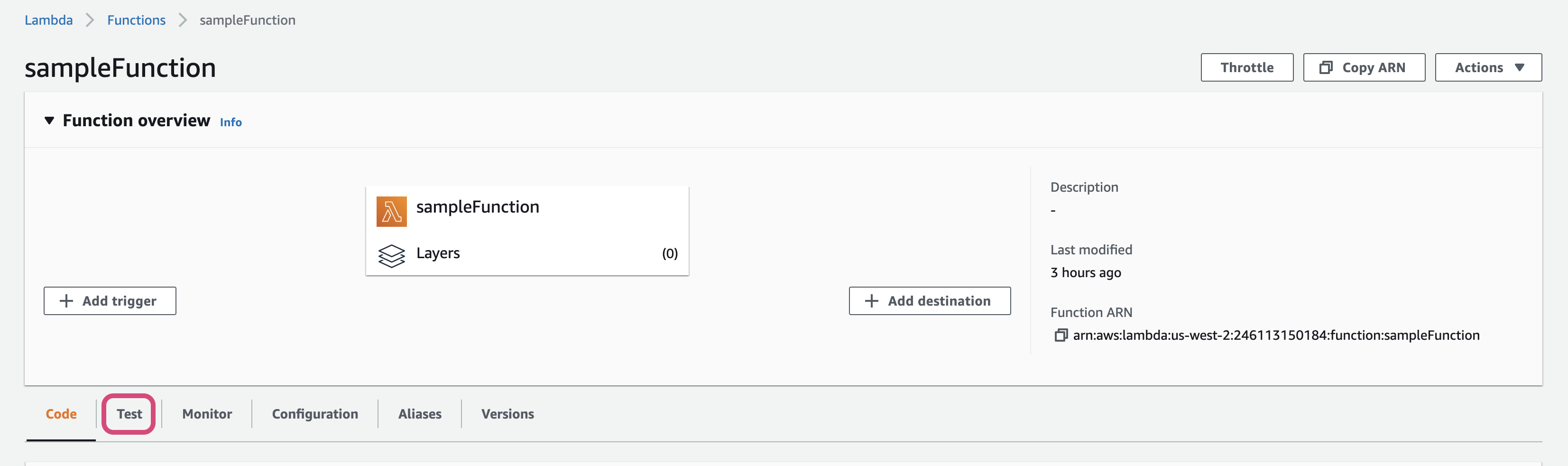The image size is (1568, 466).
Task: Collapse the Function overview section
Action: tap(49, 121)
